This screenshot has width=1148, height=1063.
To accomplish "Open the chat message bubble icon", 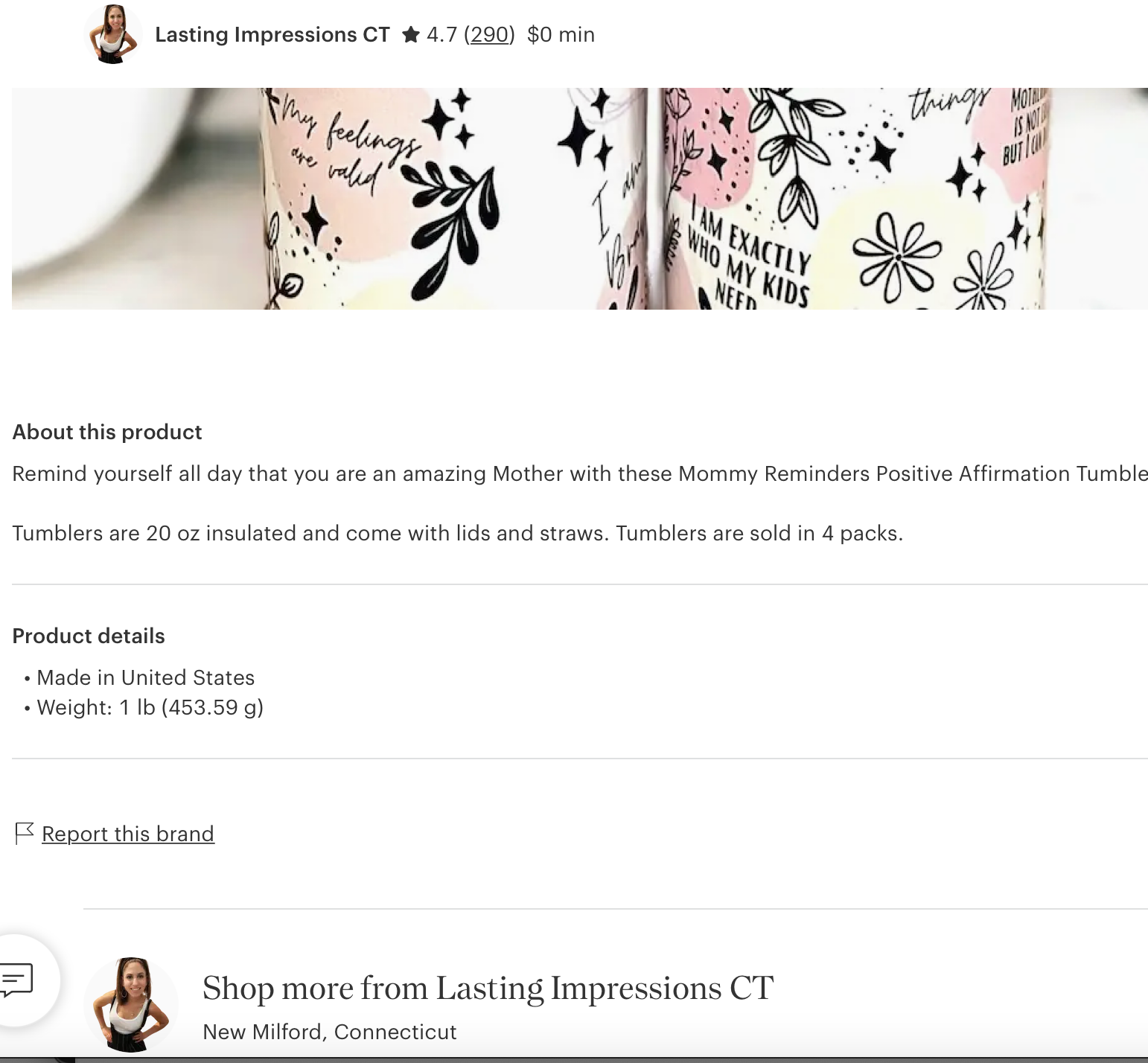I will click(x=17, y=980).
